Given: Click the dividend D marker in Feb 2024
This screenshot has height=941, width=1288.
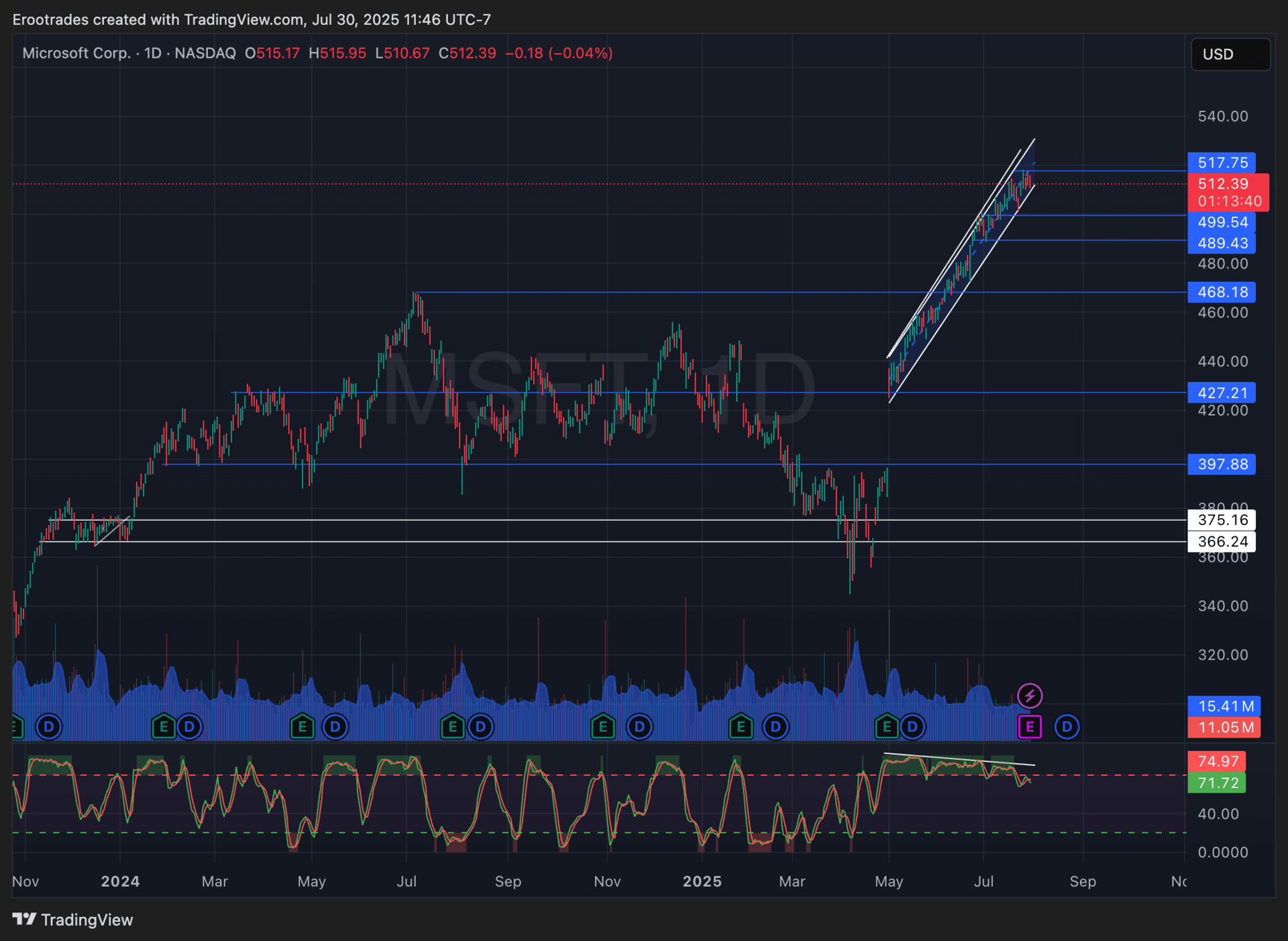Looking at the screenshot, I should coord(189,727).
